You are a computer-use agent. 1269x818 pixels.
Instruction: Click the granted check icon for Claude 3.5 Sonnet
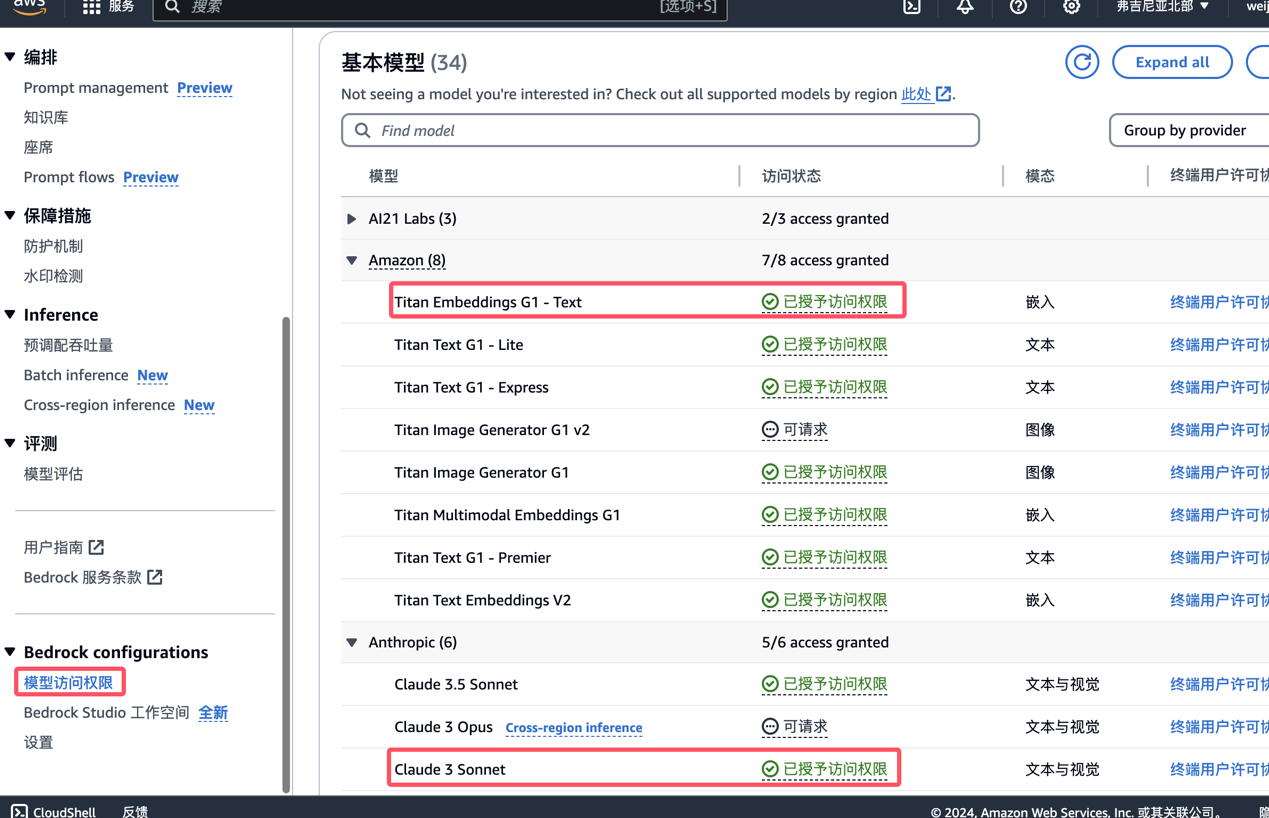pyautogui.click(x=770, y=684)
